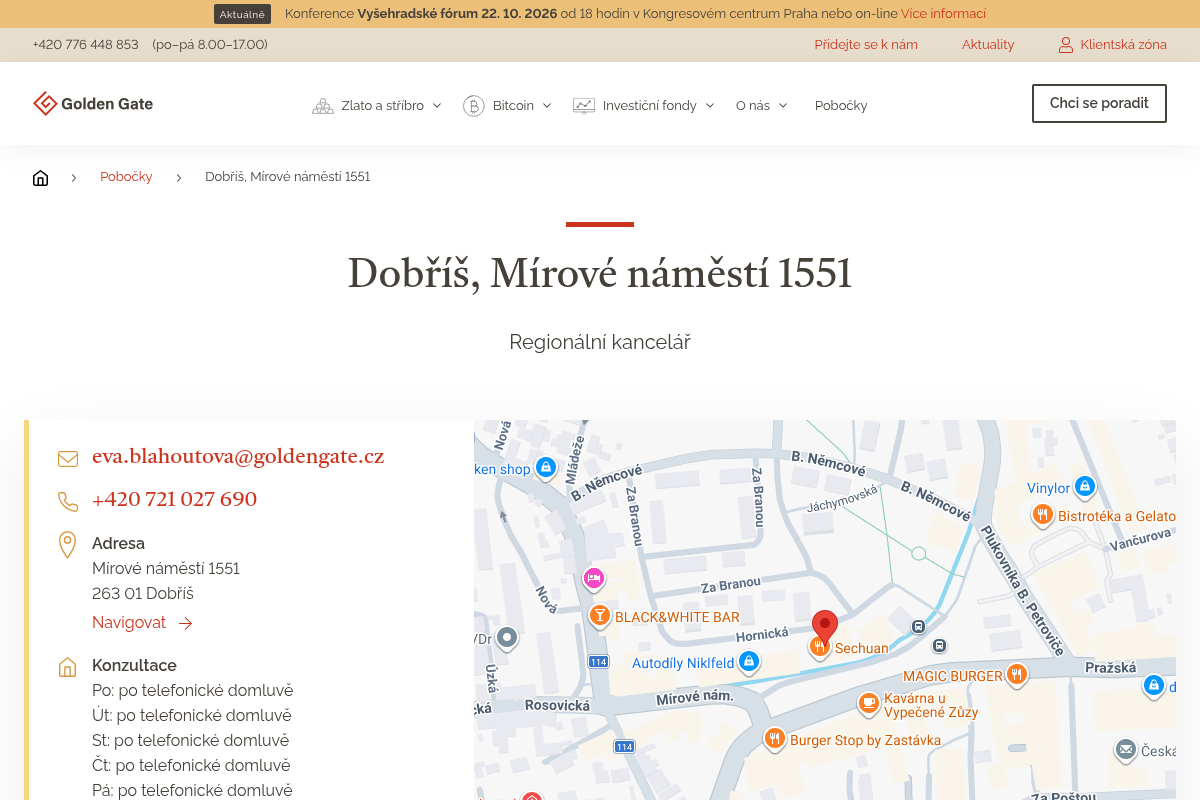Click the Sechuan restaurant marker on map

click(x=819, y=647)
